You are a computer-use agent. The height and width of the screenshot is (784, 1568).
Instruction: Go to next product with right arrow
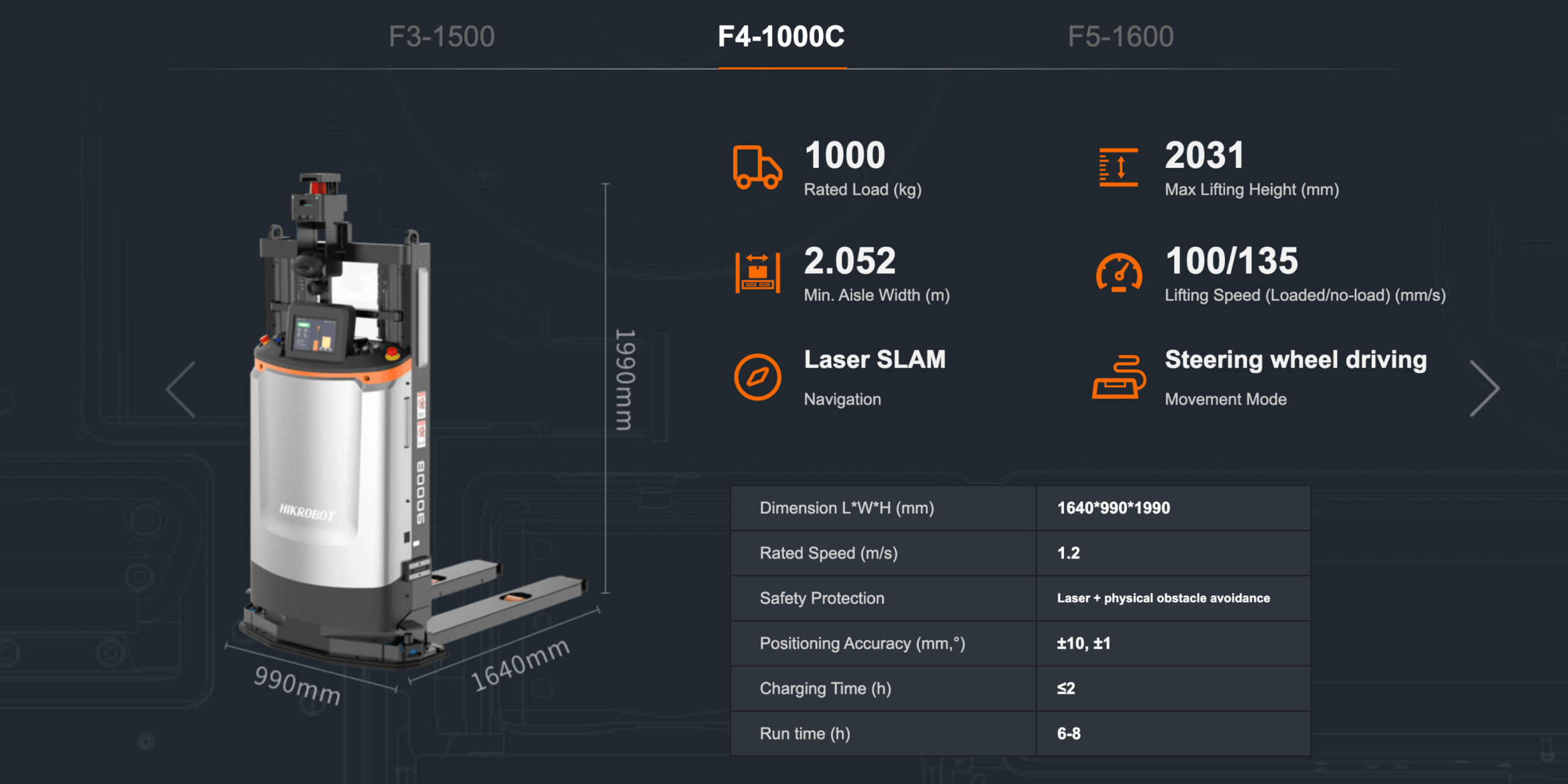pos(1484,388)
